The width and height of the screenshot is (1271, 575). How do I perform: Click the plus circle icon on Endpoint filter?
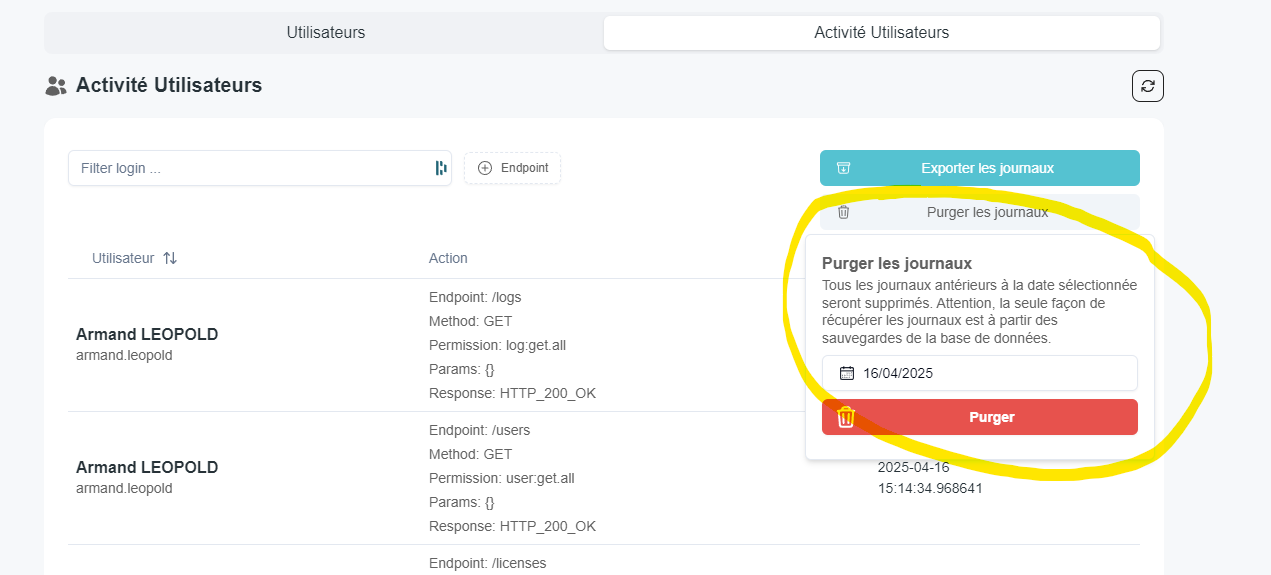(485, 168)
